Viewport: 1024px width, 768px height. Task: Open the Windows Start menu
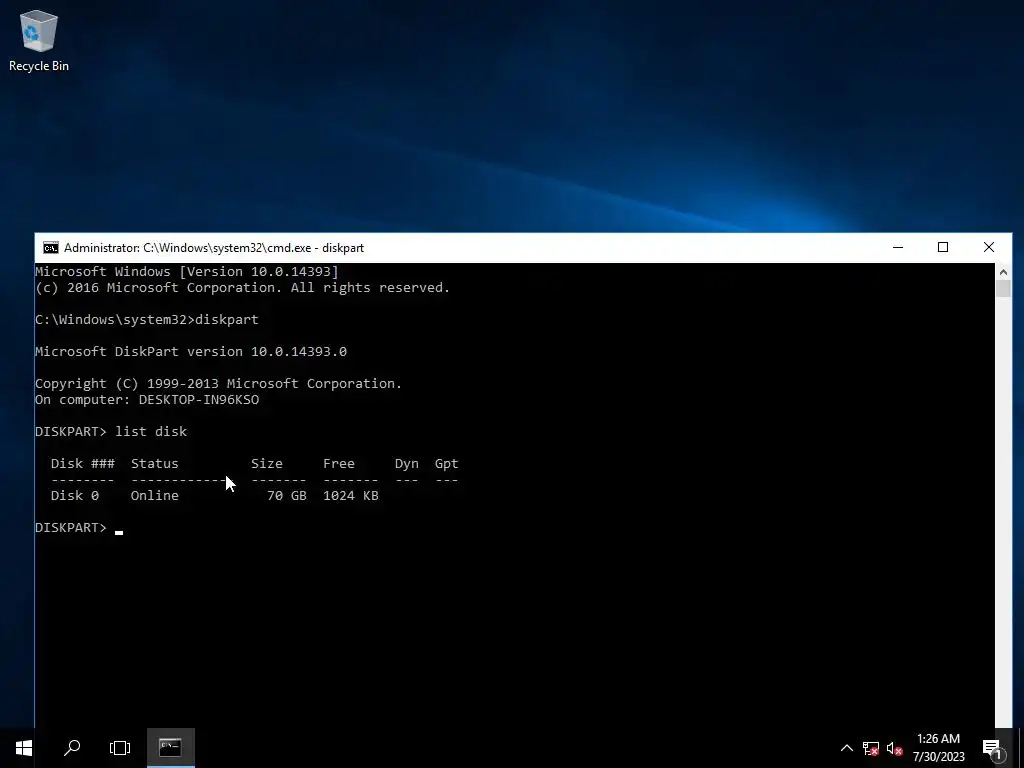[24, 748]
